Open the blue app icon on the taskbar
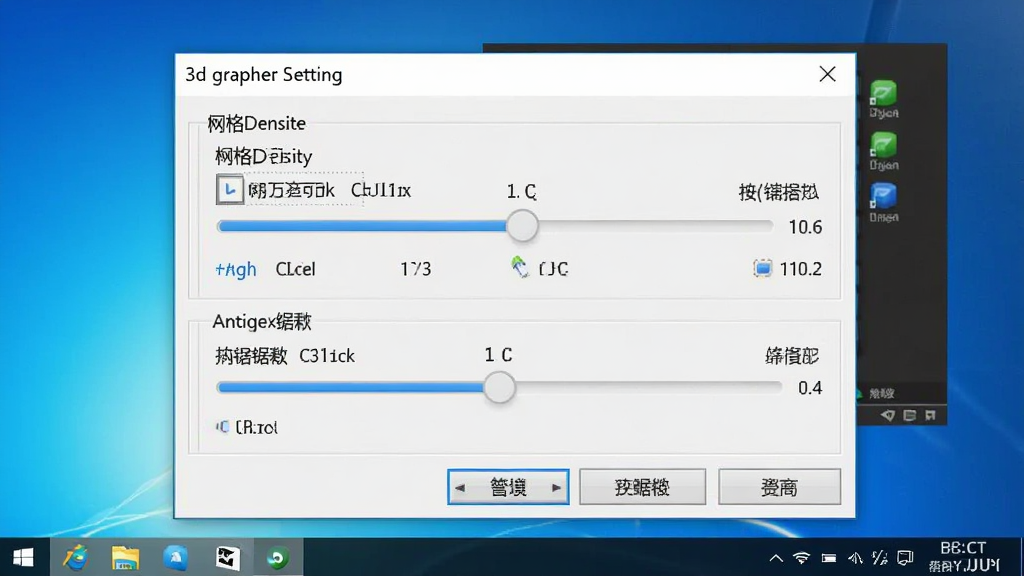The height and width of the screenshot is (576, 1024). tap(176, 557)
